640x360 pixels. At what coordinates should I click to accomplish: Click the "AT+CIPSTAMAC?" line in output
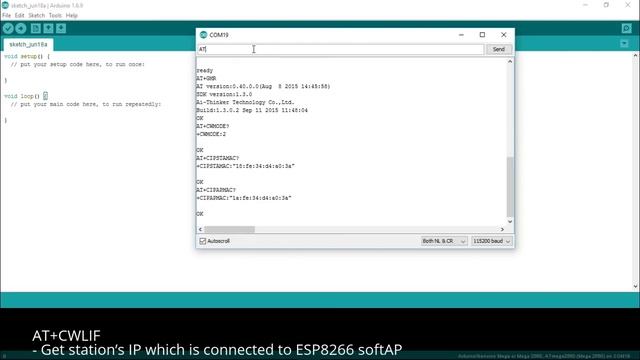[x=218, y=158]
